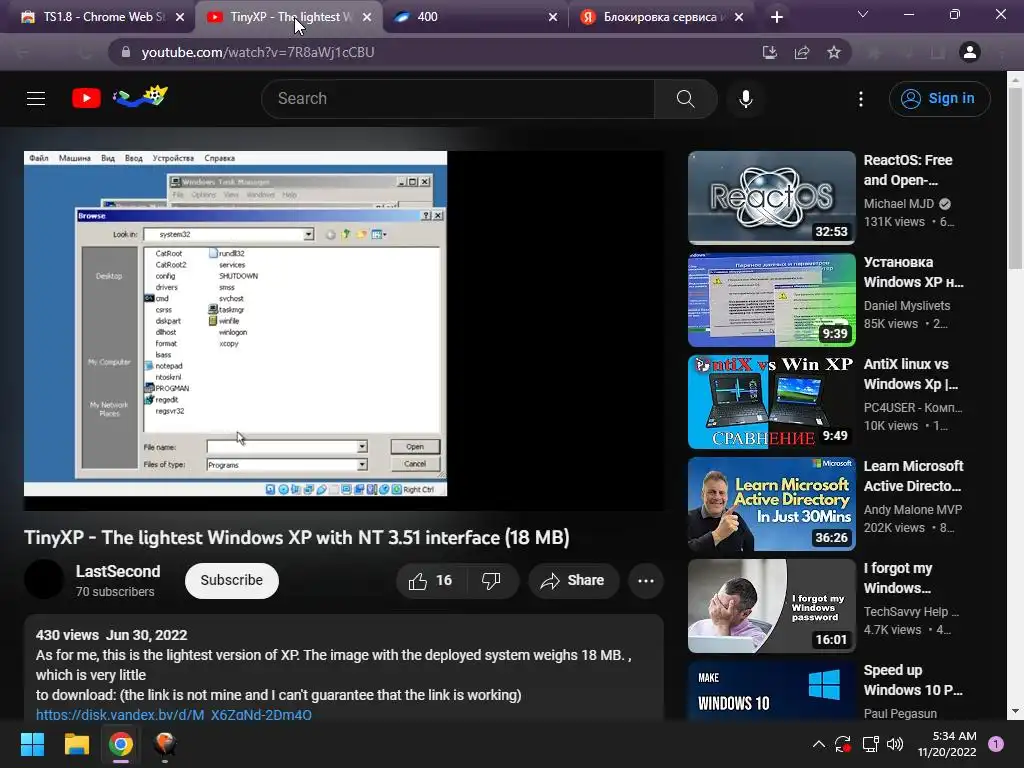Focus the YouTube search field
Image resolution: width=1024 pixels, height=768 pixels.
(x=457, y=99)
